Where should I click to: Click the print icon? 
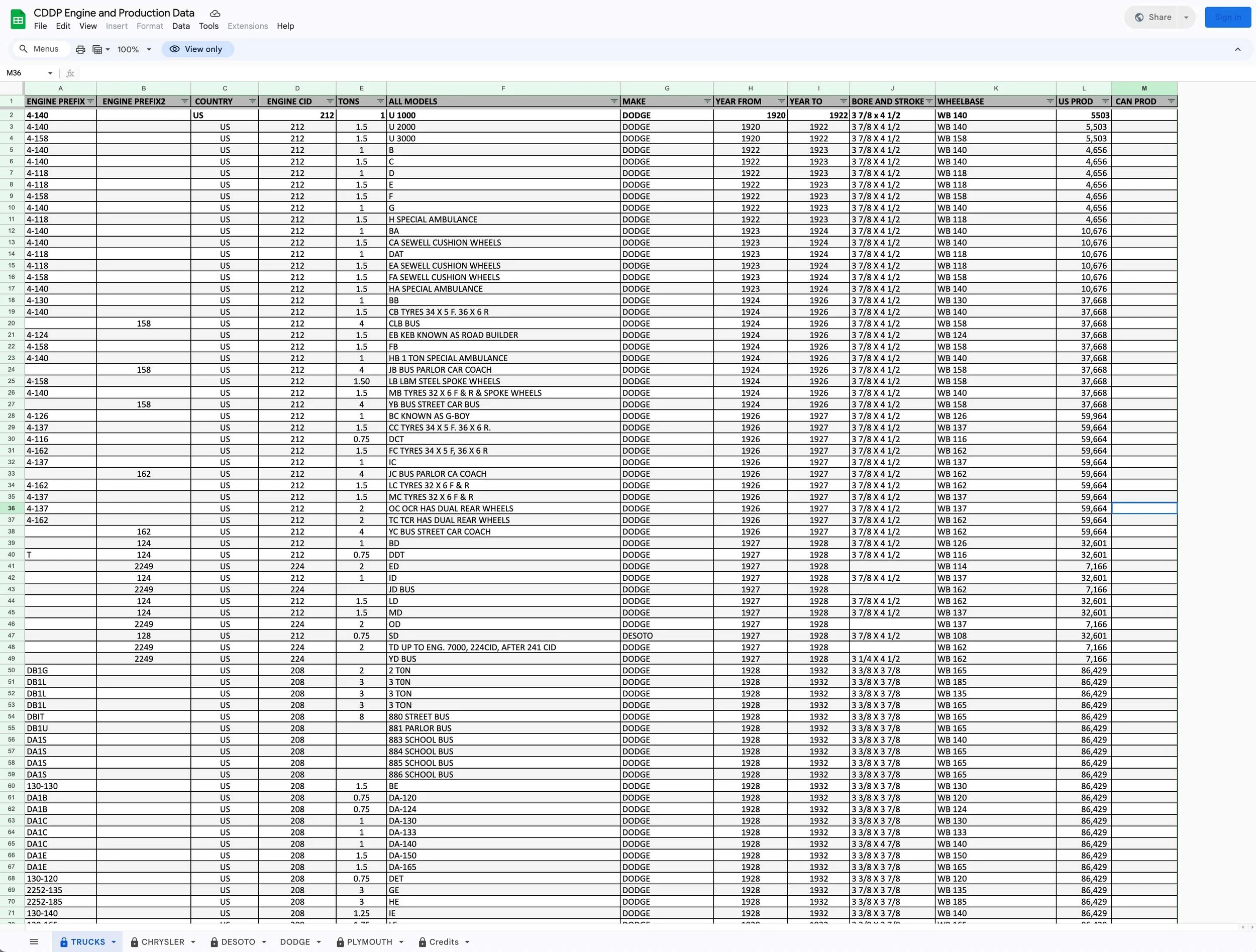(80, 49)
